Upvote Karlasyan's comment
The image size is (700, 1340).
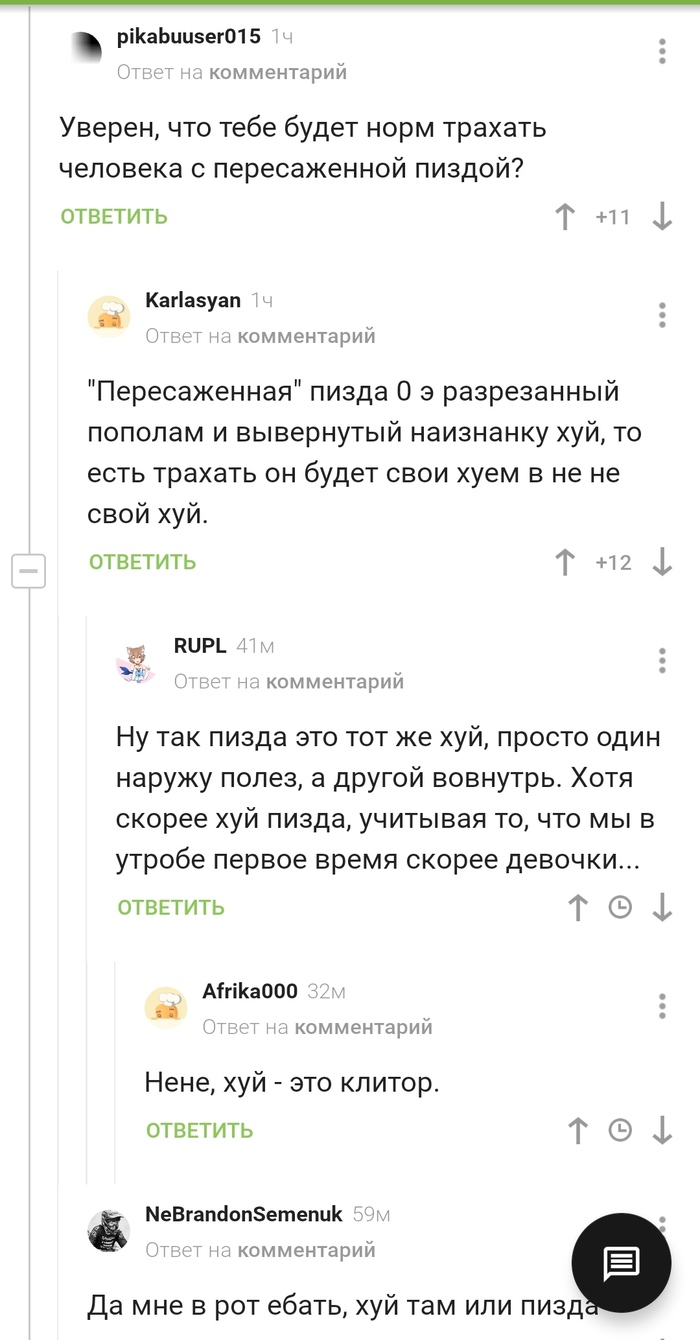pos(565,562)
